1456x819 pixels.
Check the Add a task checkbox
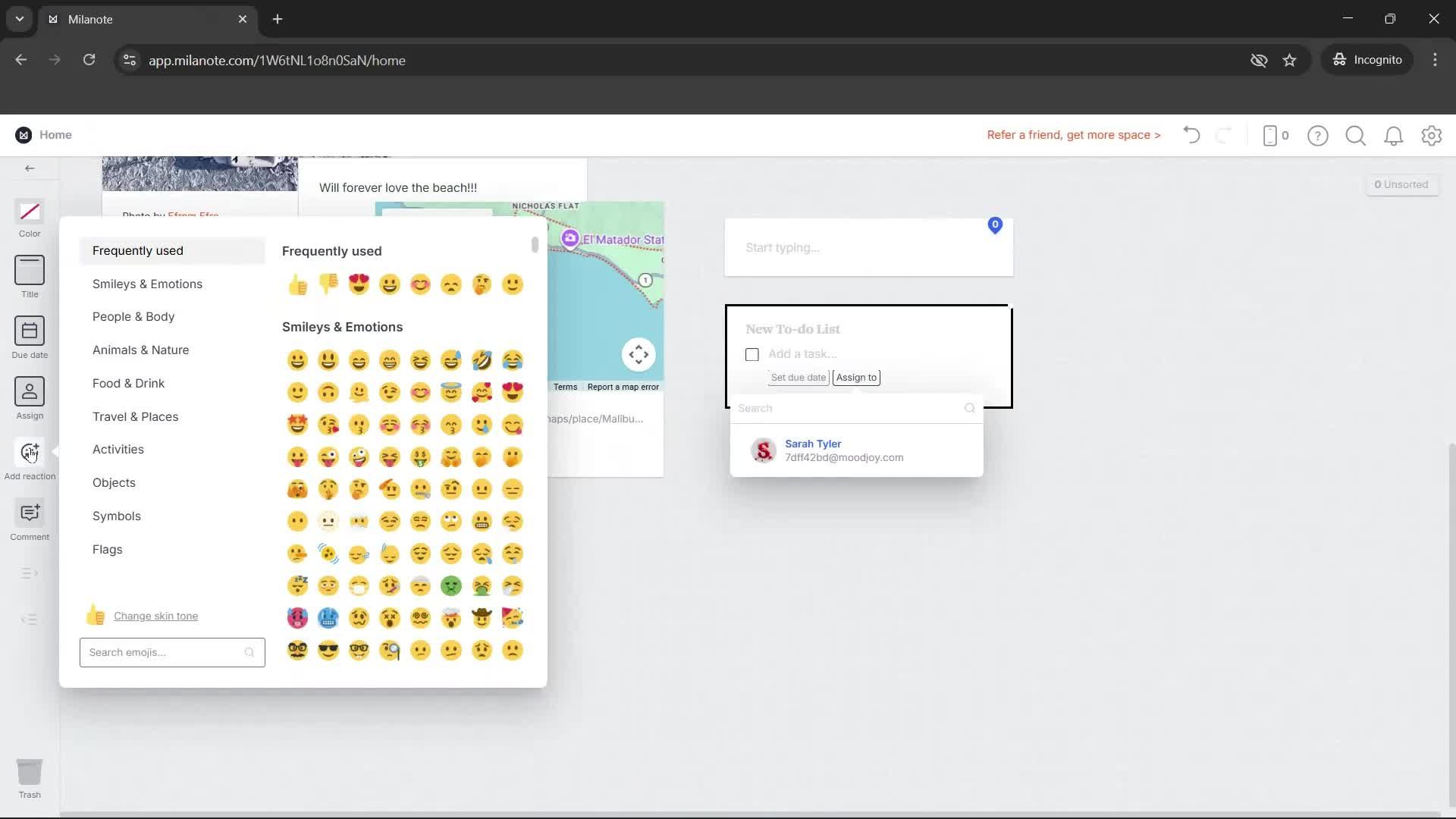tap(752, 353)
